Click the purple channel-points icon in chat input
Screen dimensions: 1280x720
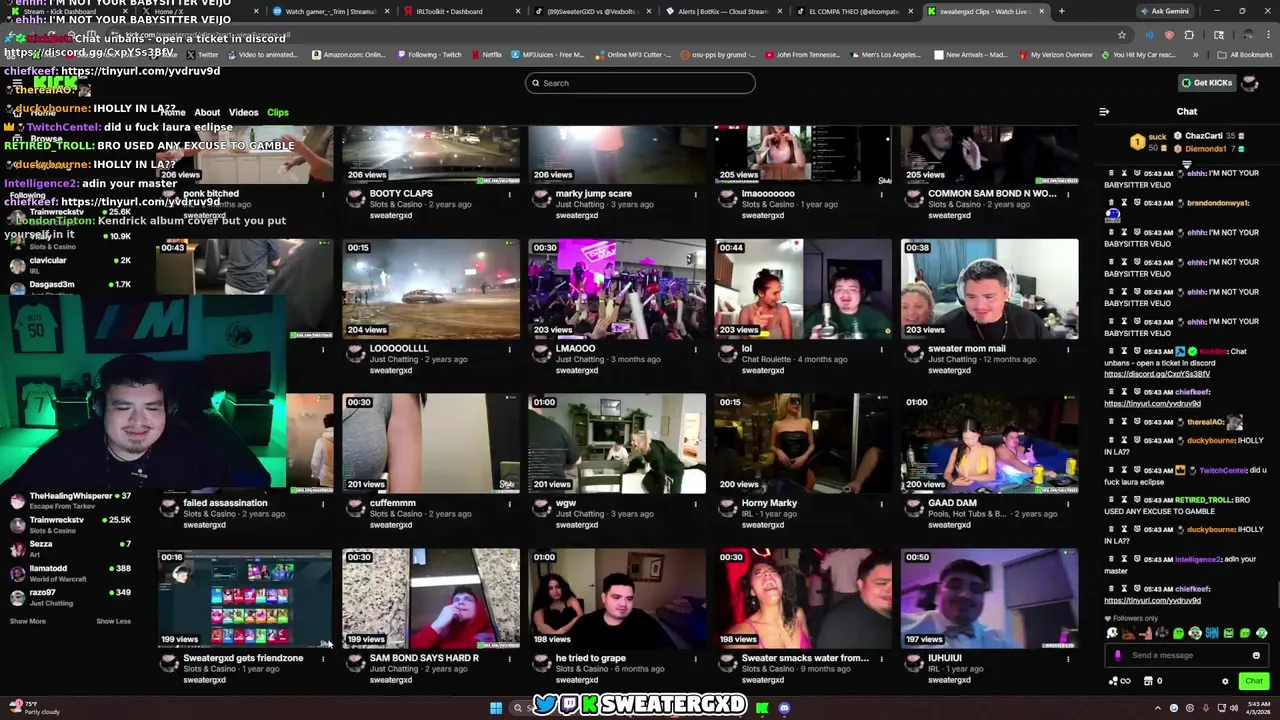[x=1117, y=655]
